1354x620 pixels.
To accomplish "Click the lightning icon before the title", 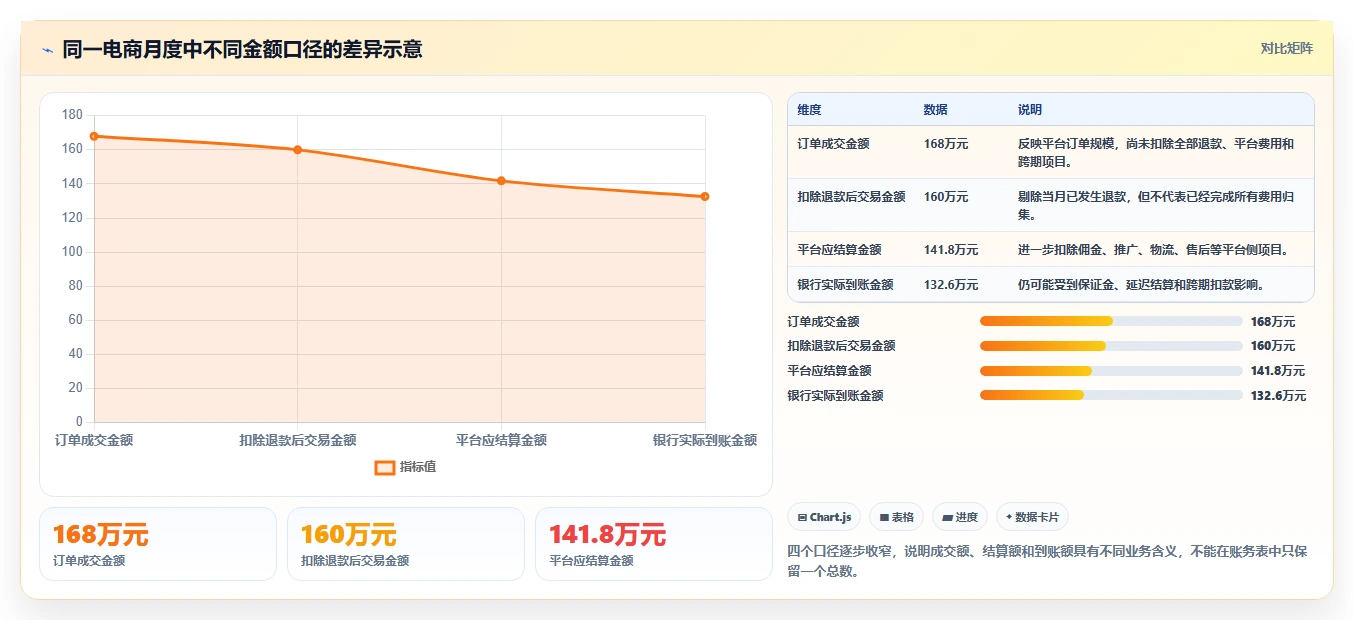I will click(48, 50).
